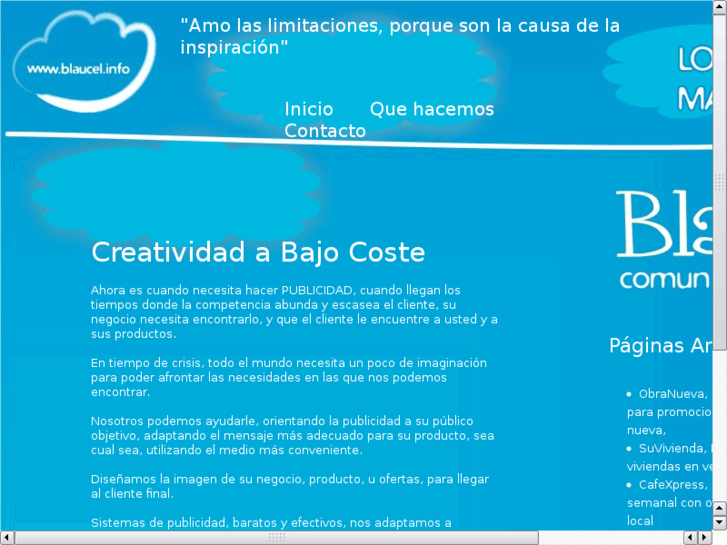
Task: Click the horizontal scrollbar thumb
Action: pyautogui.click(x=276, y=538)
